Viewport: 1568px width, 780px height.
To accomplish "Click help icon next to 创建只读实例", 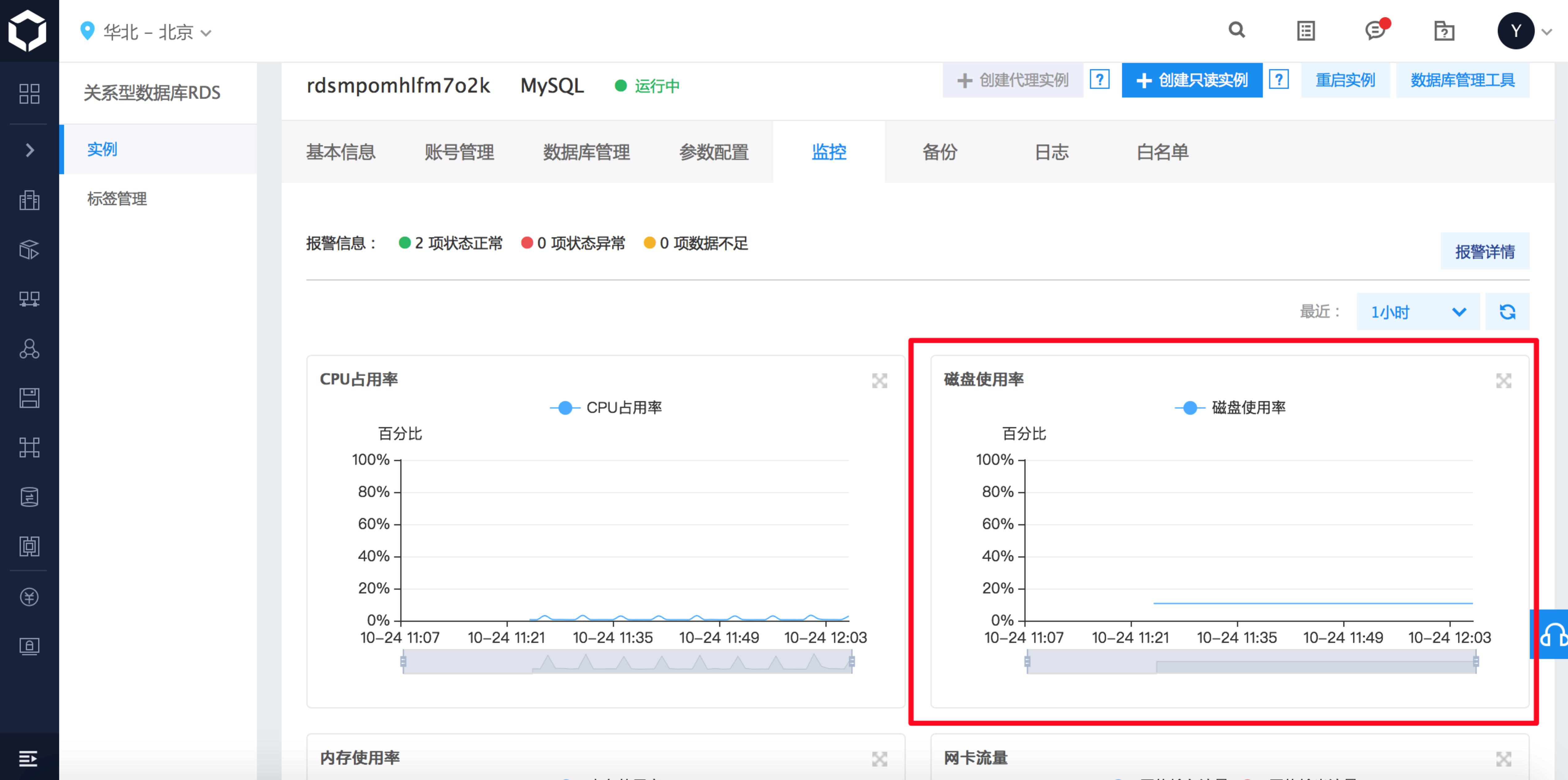I will tap(1279, 79).
